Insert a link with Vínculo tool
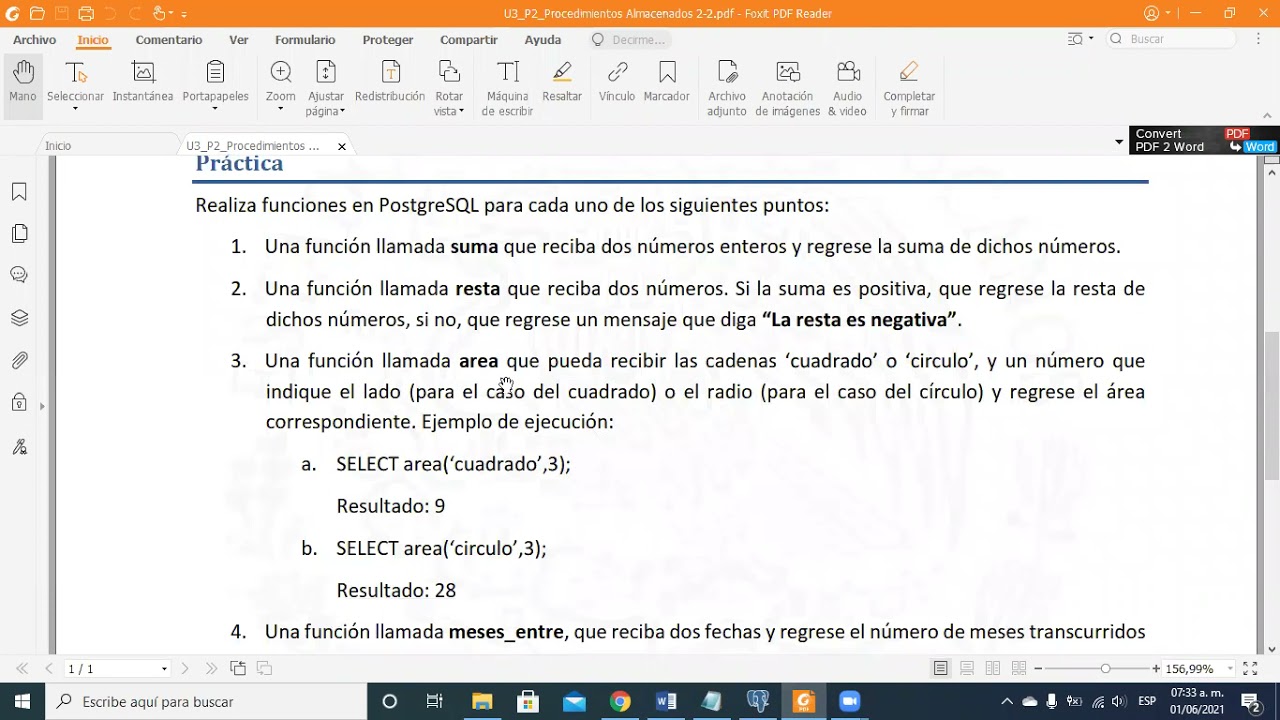 617,83
